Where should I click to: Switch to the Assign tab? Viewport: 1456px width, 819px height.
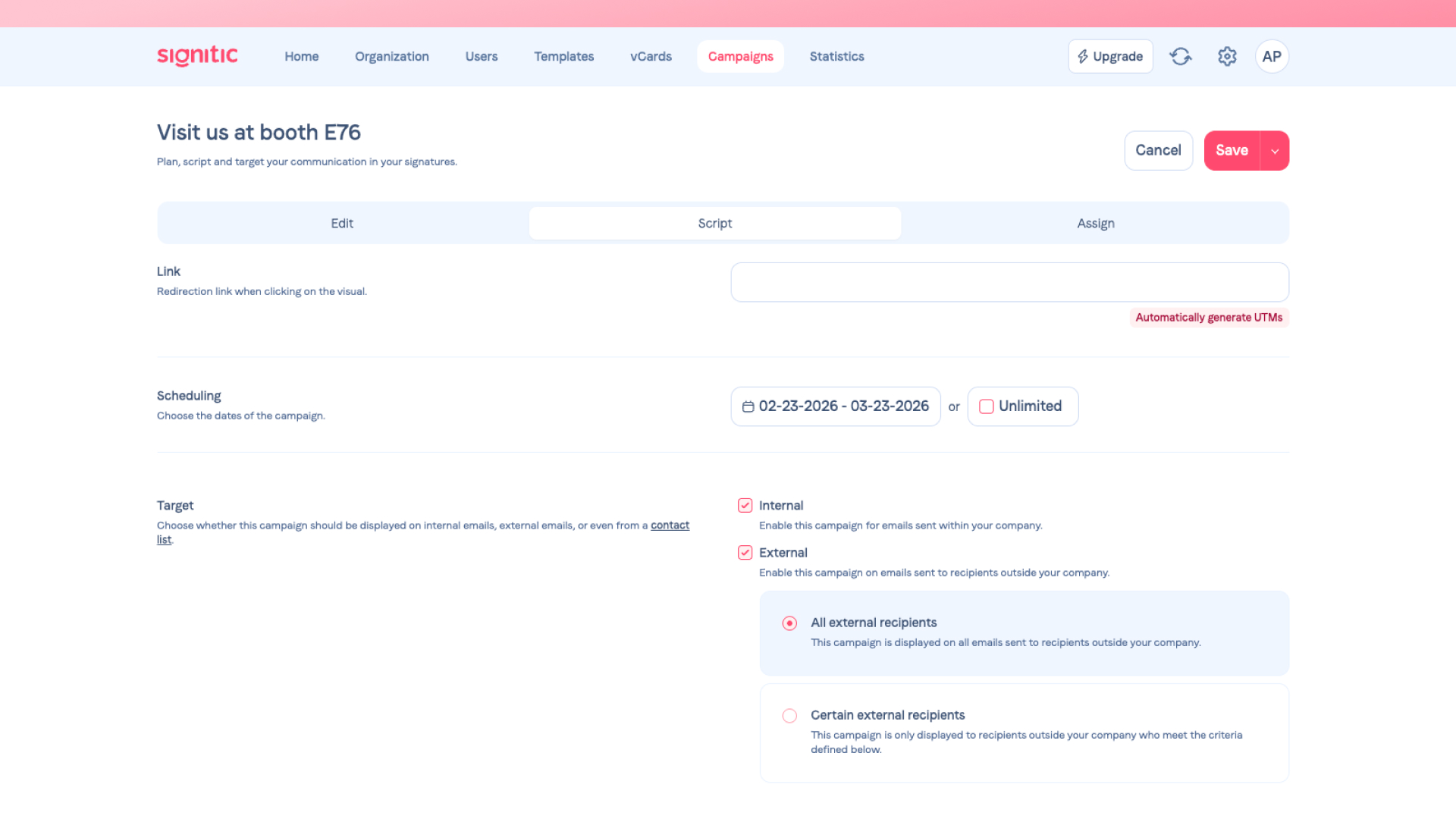pos(1095,224)
